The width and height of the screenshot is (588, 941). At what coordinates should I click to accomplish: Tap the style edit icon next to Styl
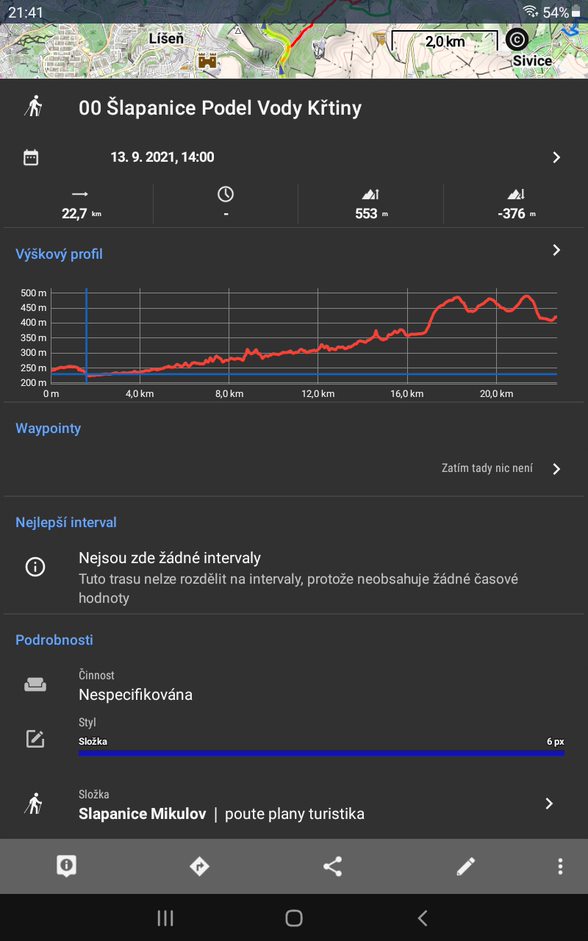(35, 739)
